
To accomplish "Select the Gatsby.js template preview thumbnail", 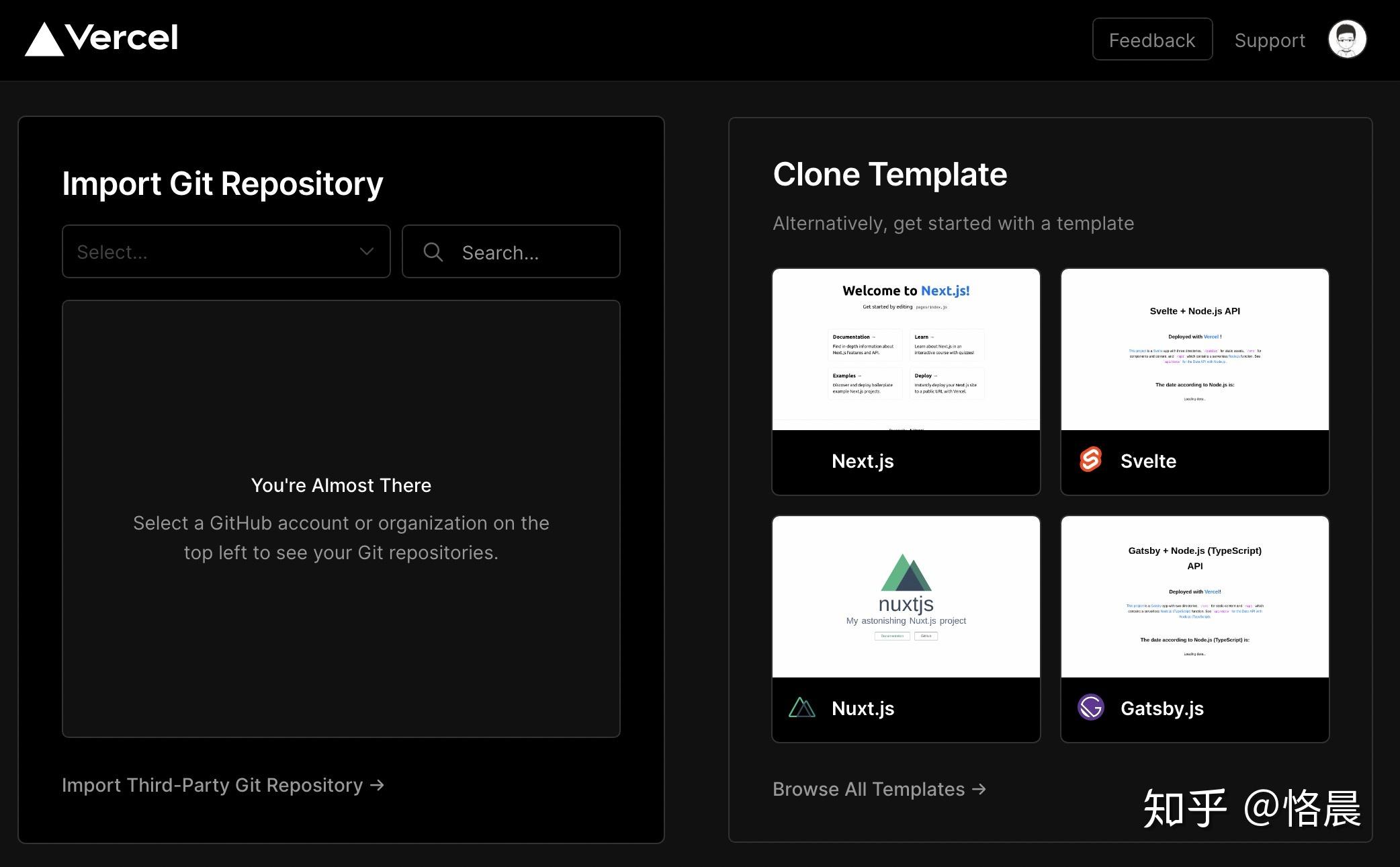I will [1194, 597].
